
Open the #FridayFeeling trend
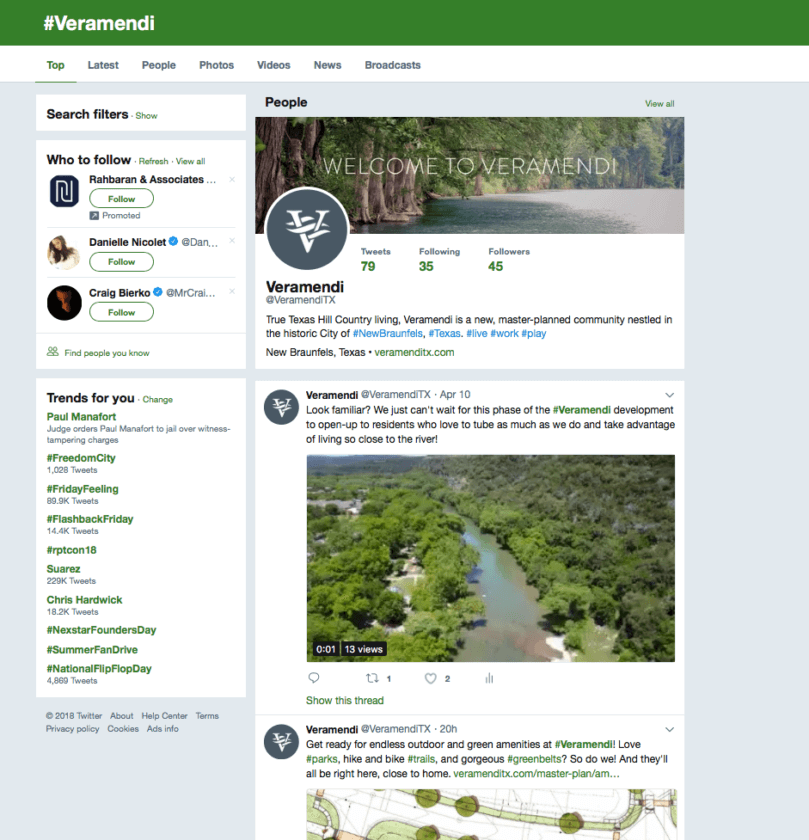point(83,489)
